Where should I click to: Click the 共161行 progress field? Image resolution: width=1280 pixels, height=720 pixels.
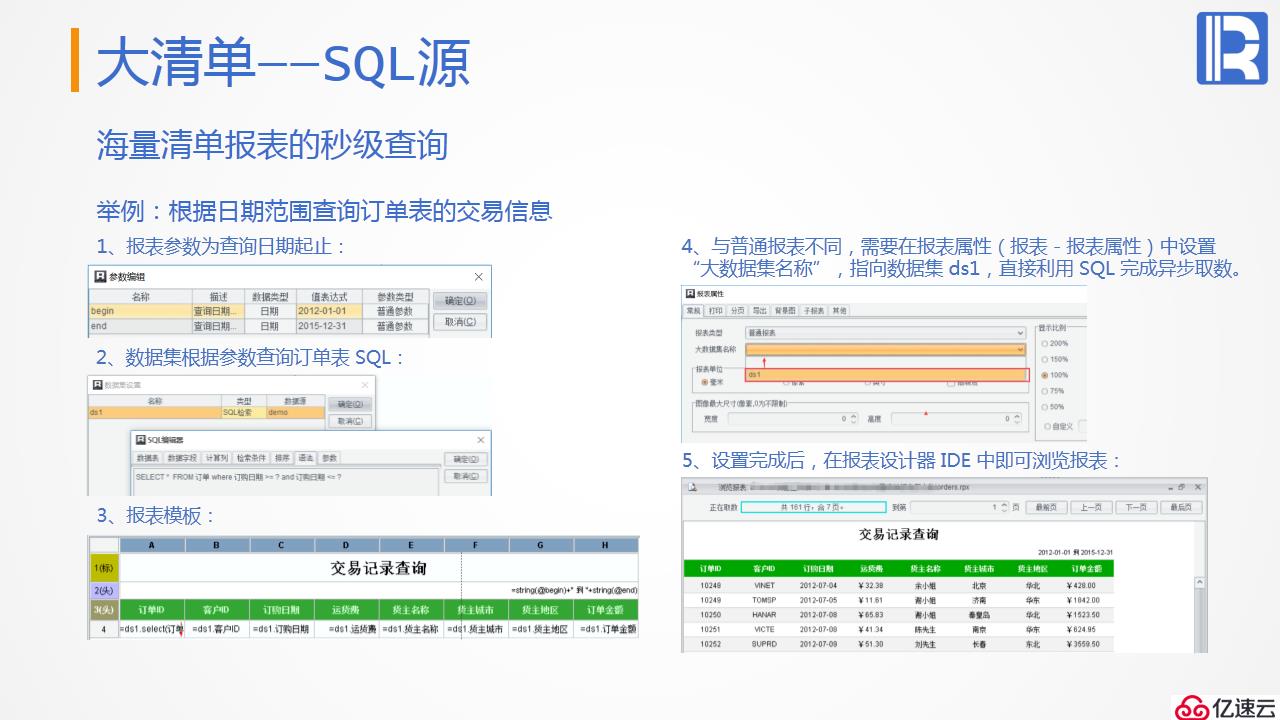(x=812, y=508)
